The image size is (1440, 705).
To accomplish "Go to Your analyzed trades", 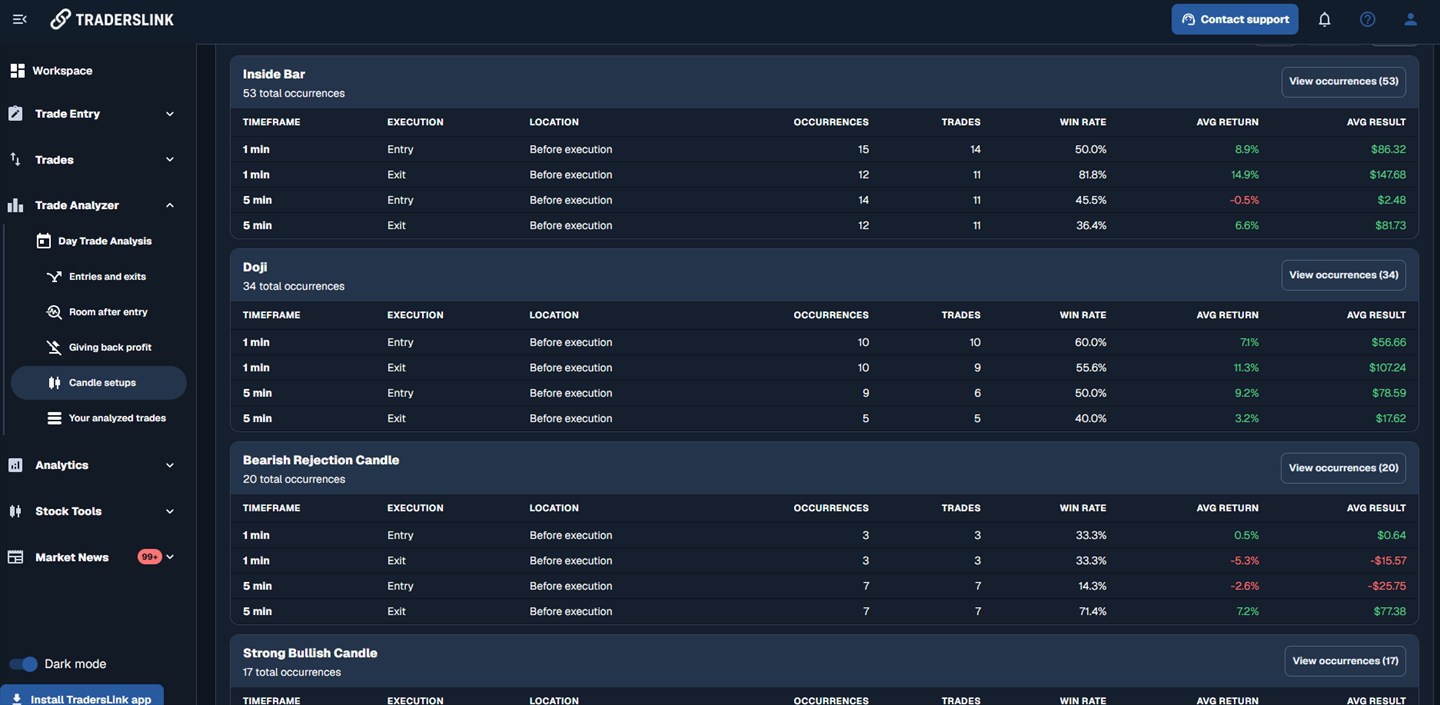I will click(117, 418).
